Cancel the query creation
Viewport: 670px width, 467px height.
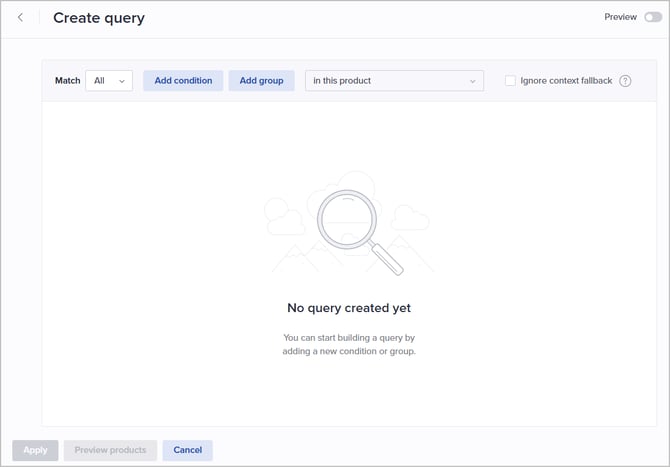click(187, 450)
